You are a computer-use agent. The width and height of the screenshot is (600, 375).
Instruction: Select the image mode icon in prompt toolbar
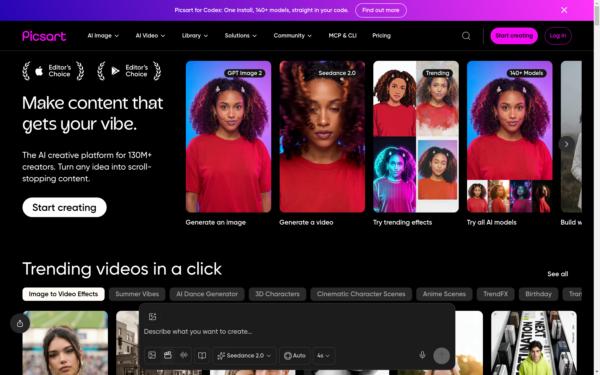tap(152, 355)
